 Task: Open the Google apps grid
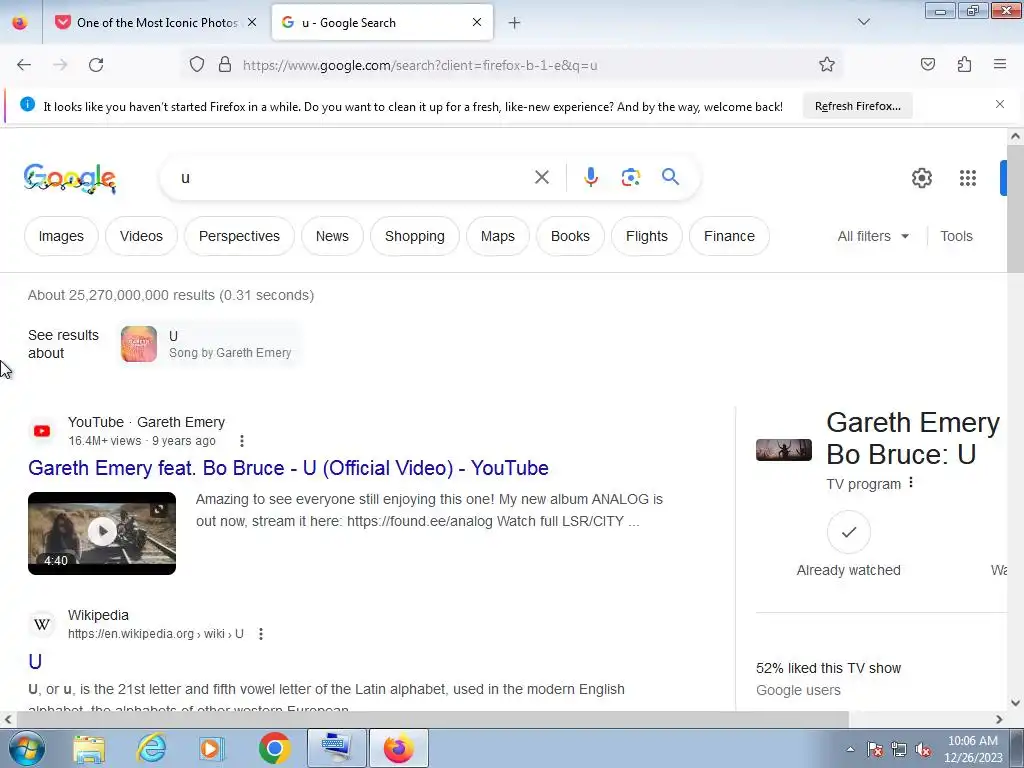point(967,178)
